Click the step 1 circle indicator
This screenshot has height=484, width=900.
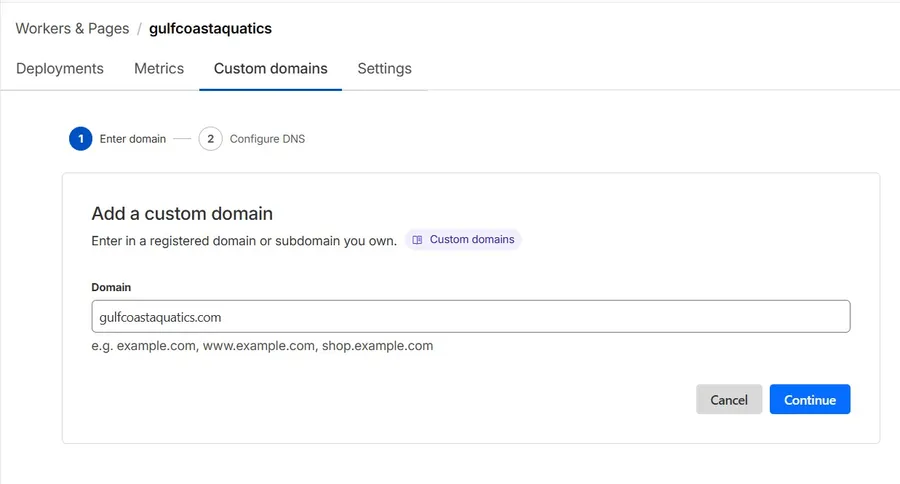point(81,139)
